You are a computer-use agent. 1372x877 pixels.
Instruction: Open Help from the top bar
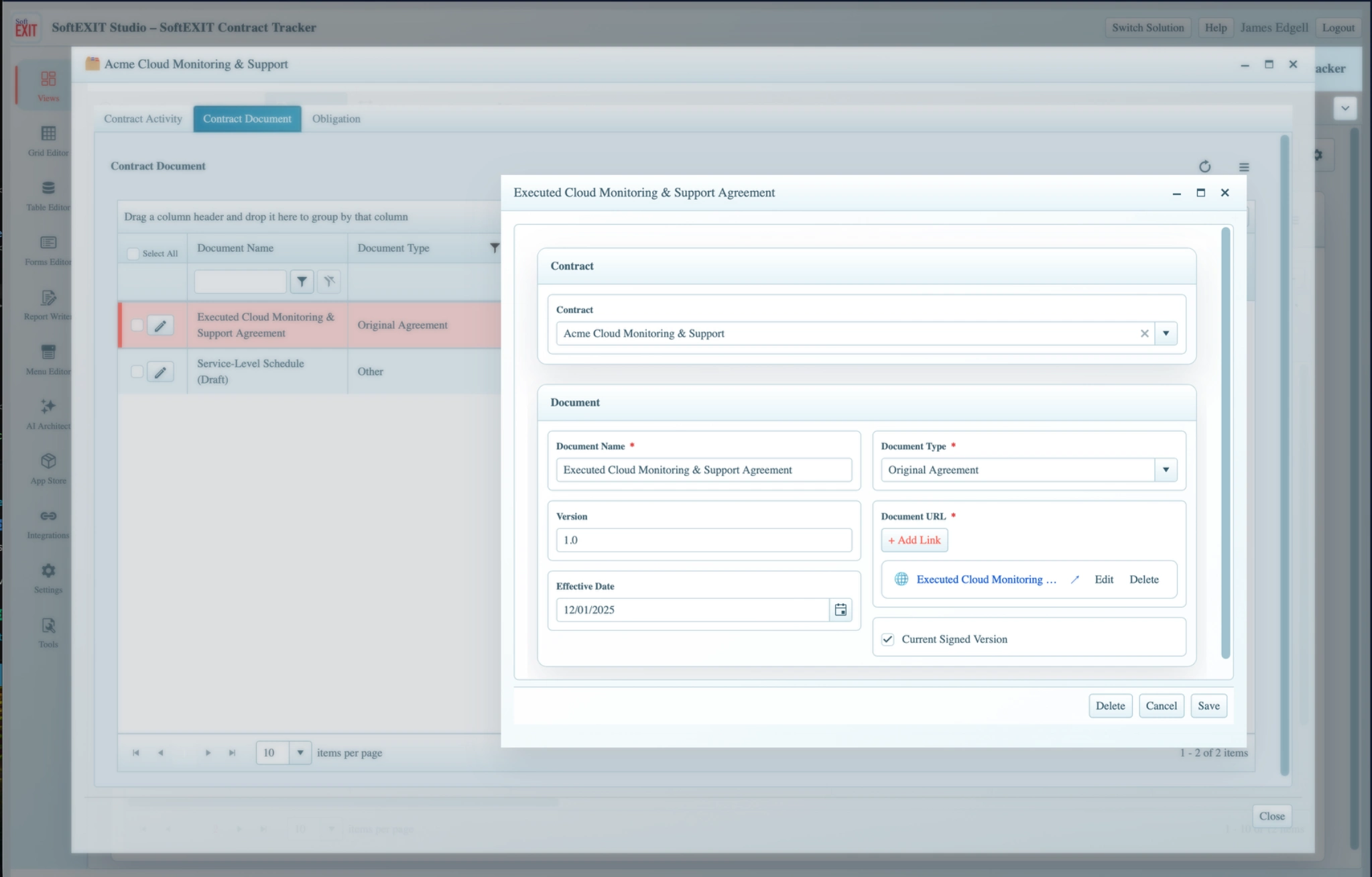coord(1215,27)
